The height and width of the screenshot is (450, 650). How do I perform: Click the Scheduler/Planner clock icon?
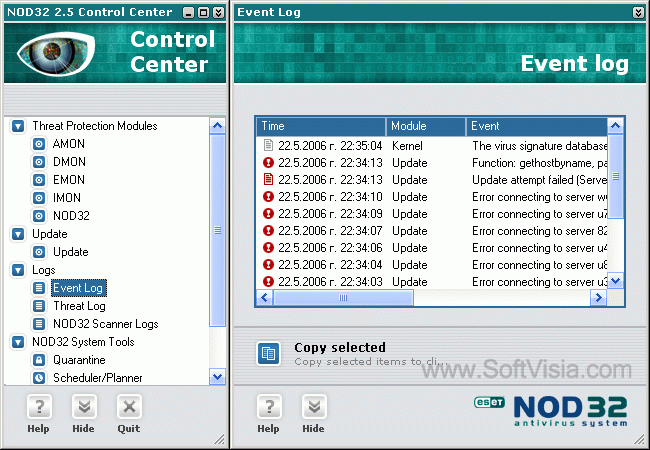click(39, 377)
